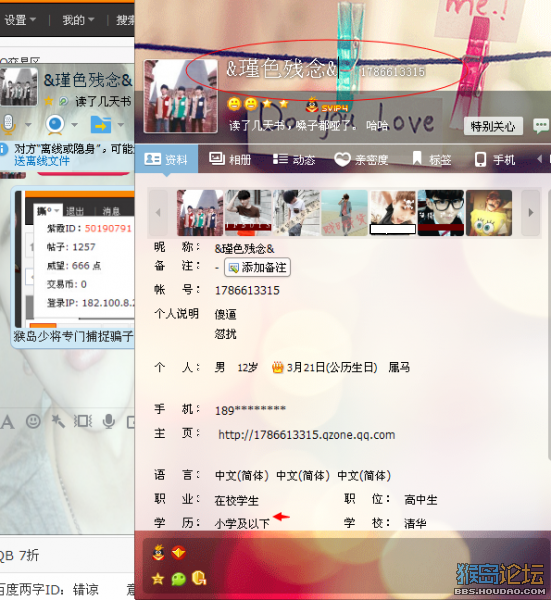Click the voice message microphone in chat toolbar
This screenshot has width=551, height=600.
(x=109, y=421)
